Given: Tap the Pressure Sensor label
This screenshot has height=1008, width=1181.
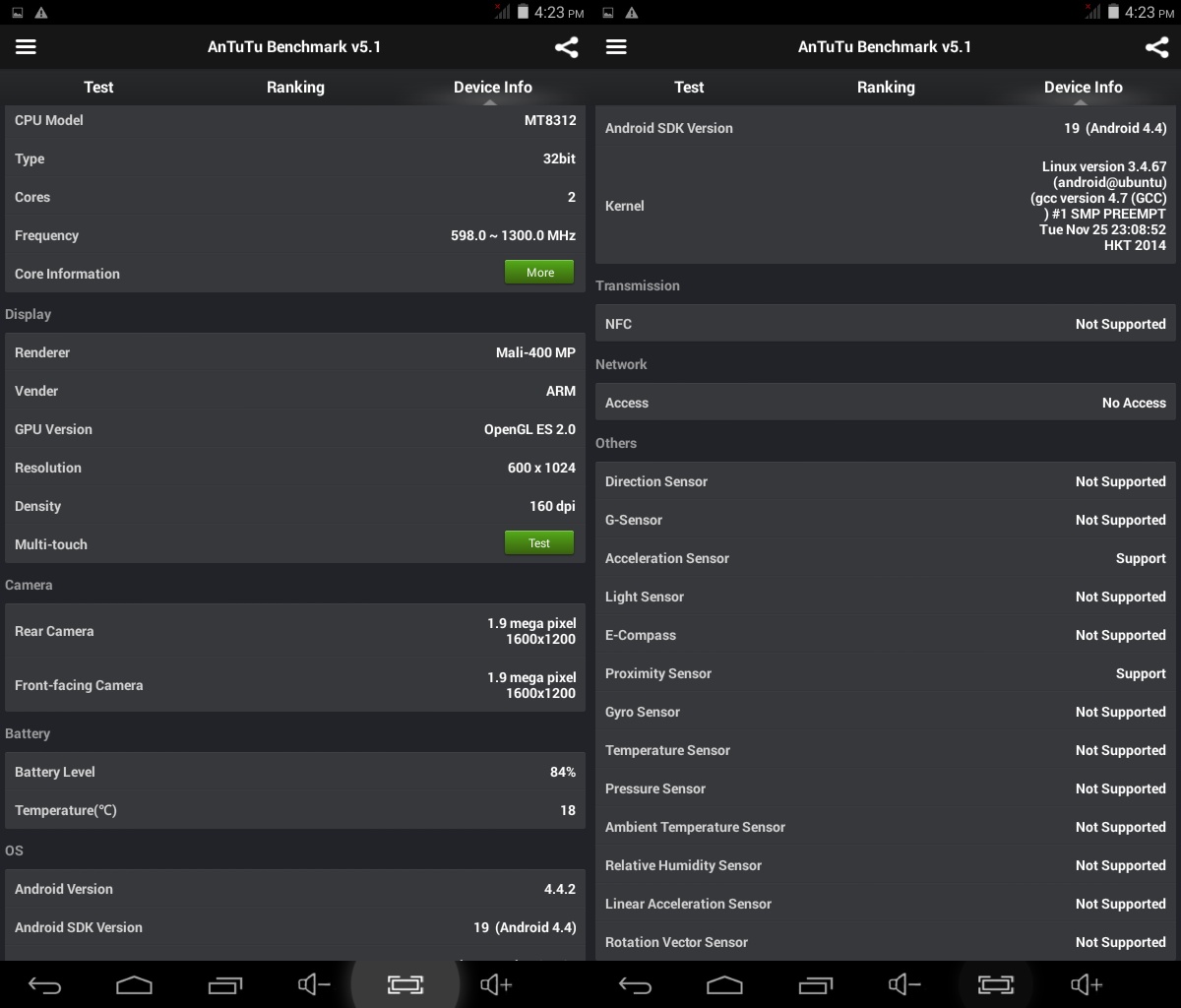Looking at the screenshot, I should 655,788.
